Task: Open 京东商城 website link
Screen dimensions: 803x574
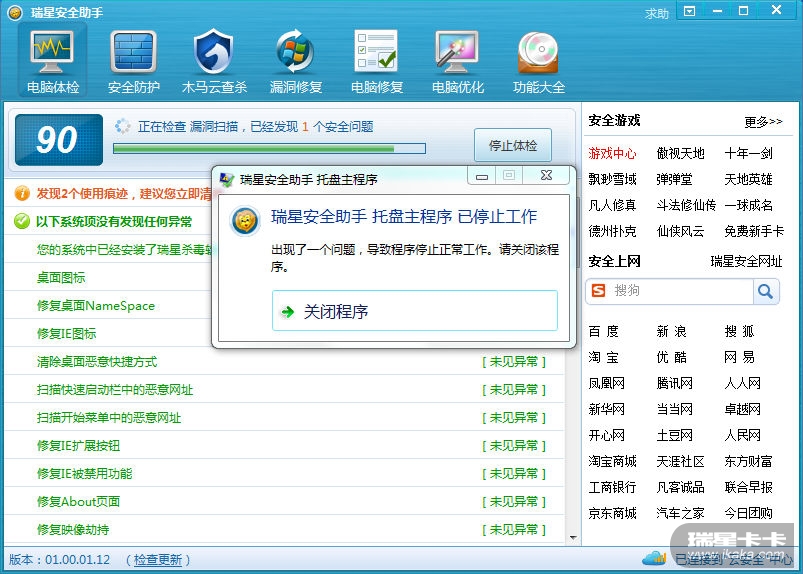Action: (x=612, y=513)
